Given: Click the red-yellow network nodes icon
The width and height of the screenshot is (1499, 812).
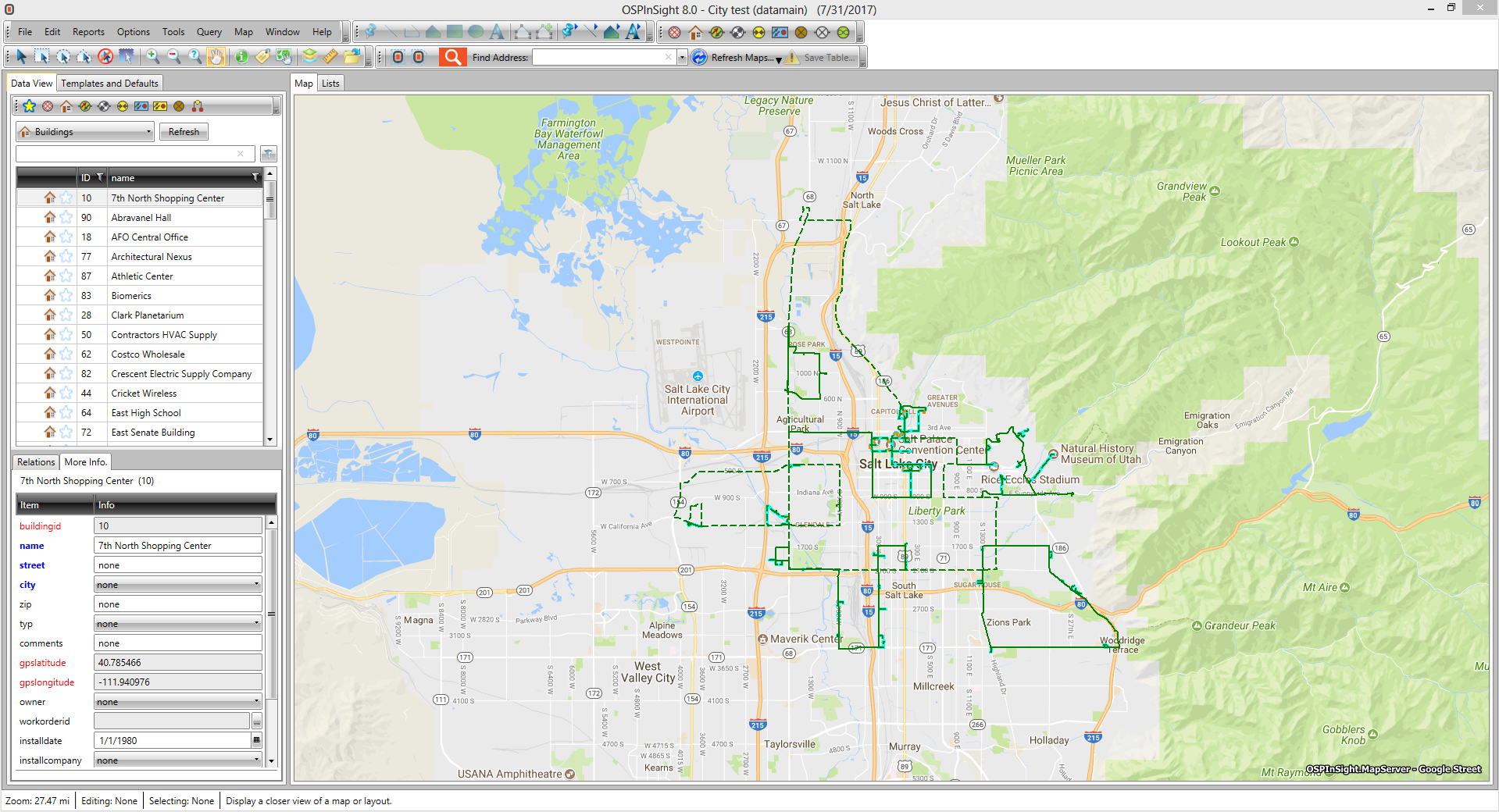Looking at the screenshot, I should click(197, 106).
